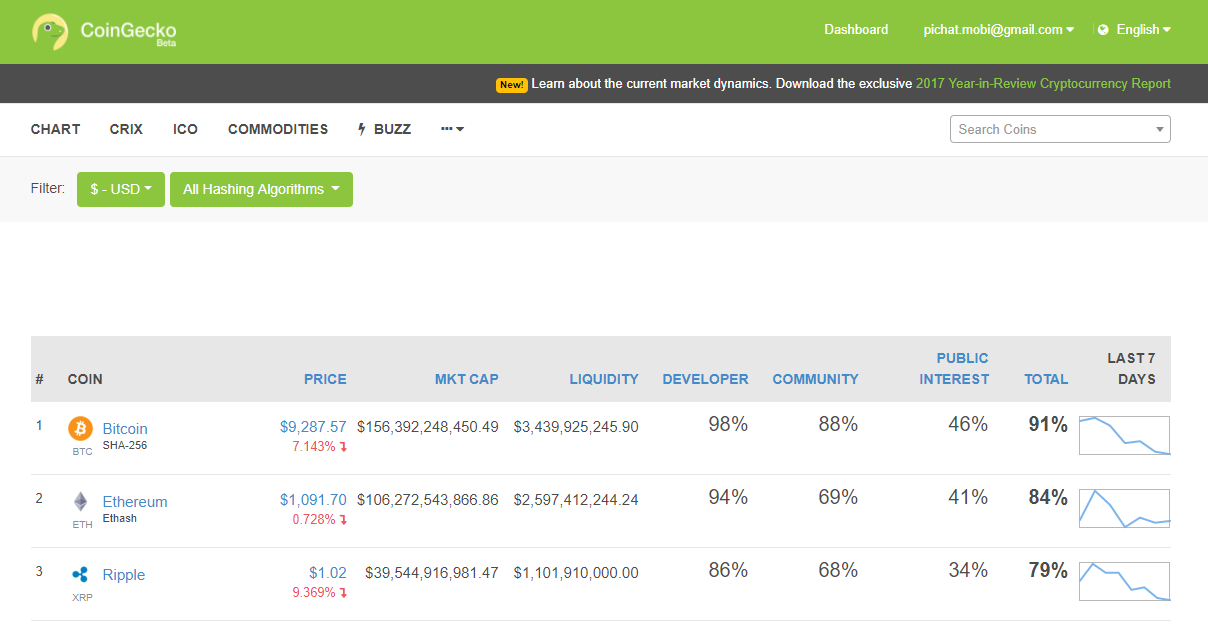Click the Bitcoin orange coin icon
This screenshot has width=1208, height=626.
[x=80, y=429]
